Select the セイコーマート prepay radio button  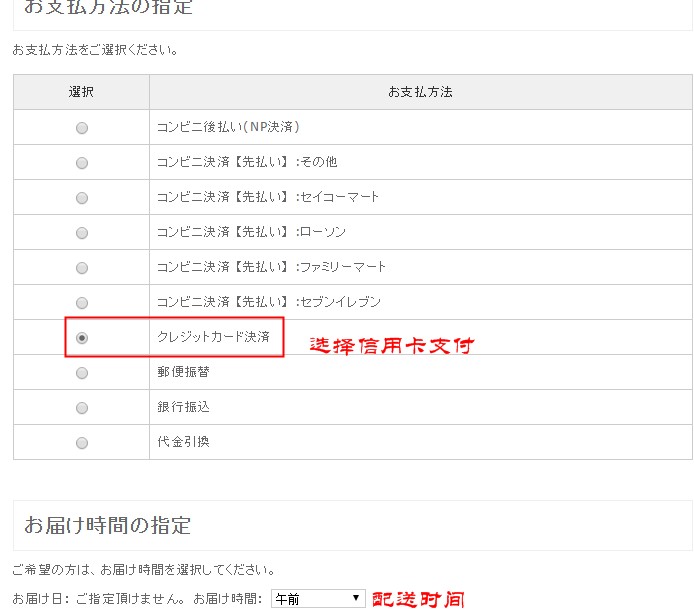[82, 198]
